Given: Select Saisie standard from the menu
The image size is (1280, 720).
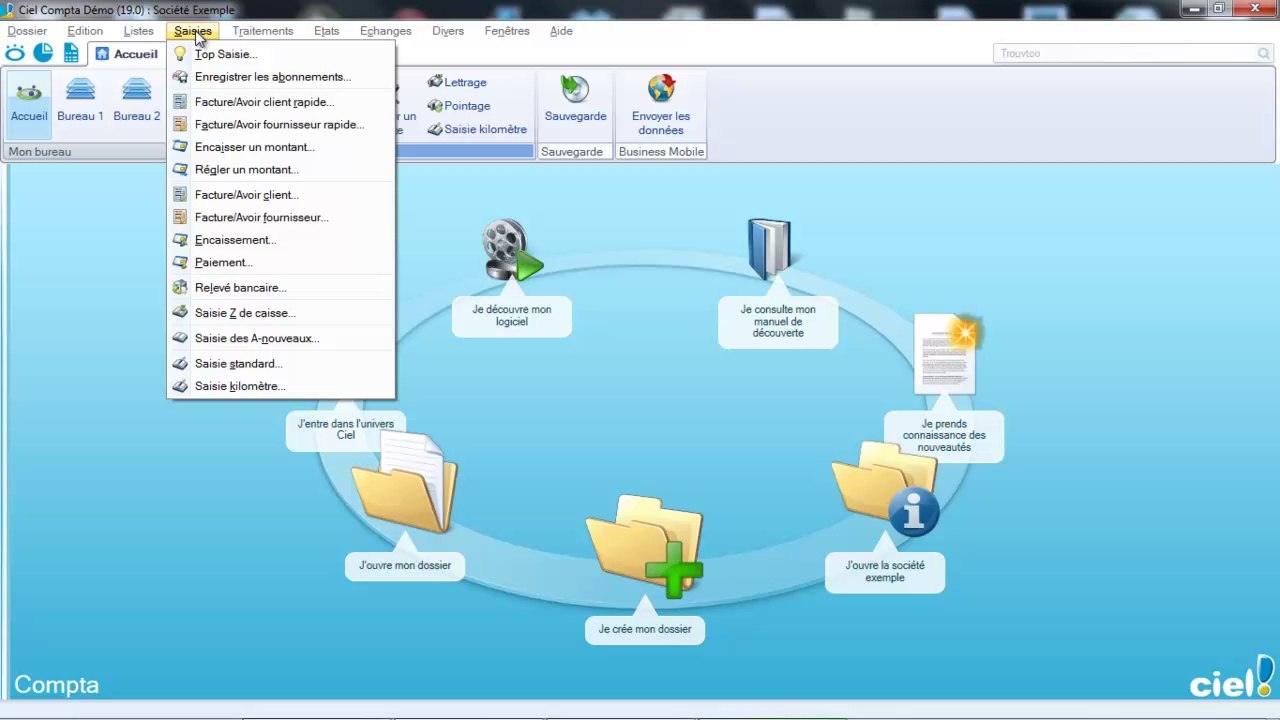Looking at the screenshot, I should point(281,364).
